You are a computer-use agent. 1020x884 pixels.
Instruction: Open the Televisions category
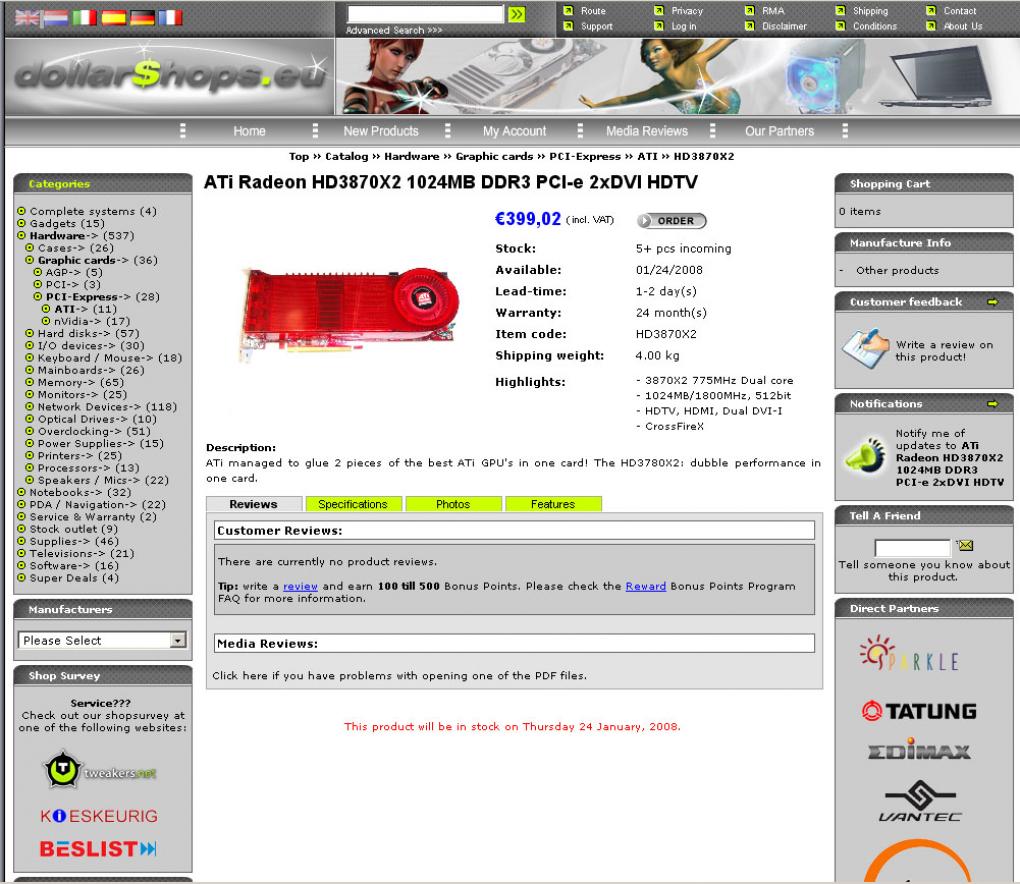pos(67,554)
